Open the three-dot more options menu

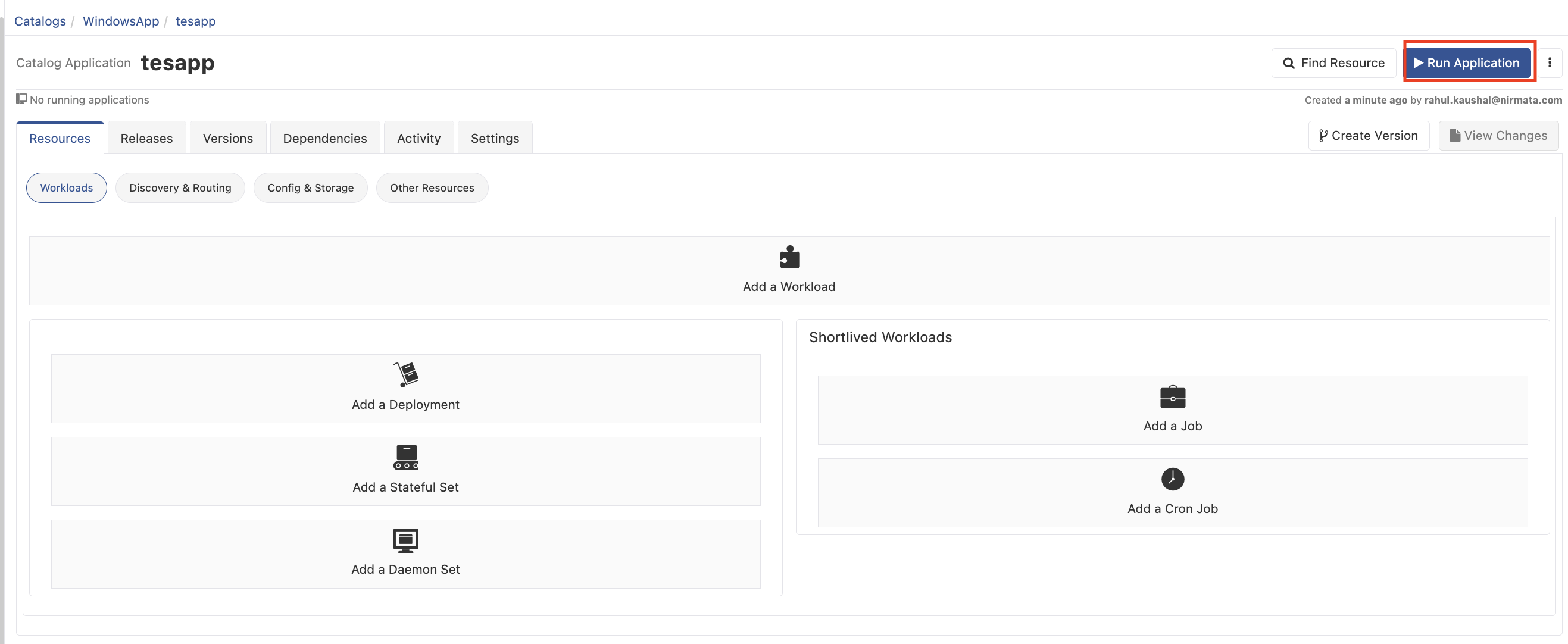(1550, 62)
